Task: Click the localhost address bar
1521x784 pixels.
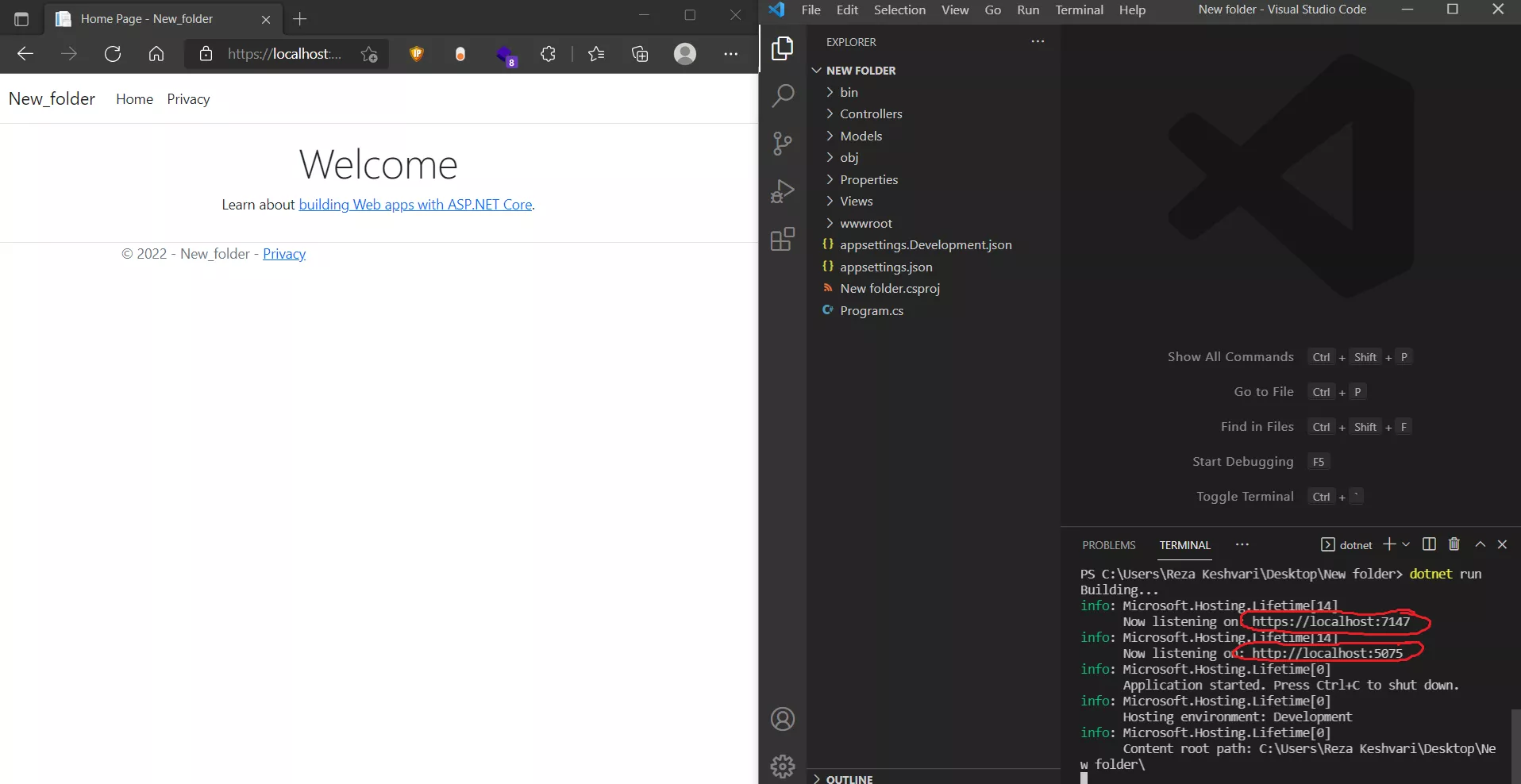Action: pos(284,54)
